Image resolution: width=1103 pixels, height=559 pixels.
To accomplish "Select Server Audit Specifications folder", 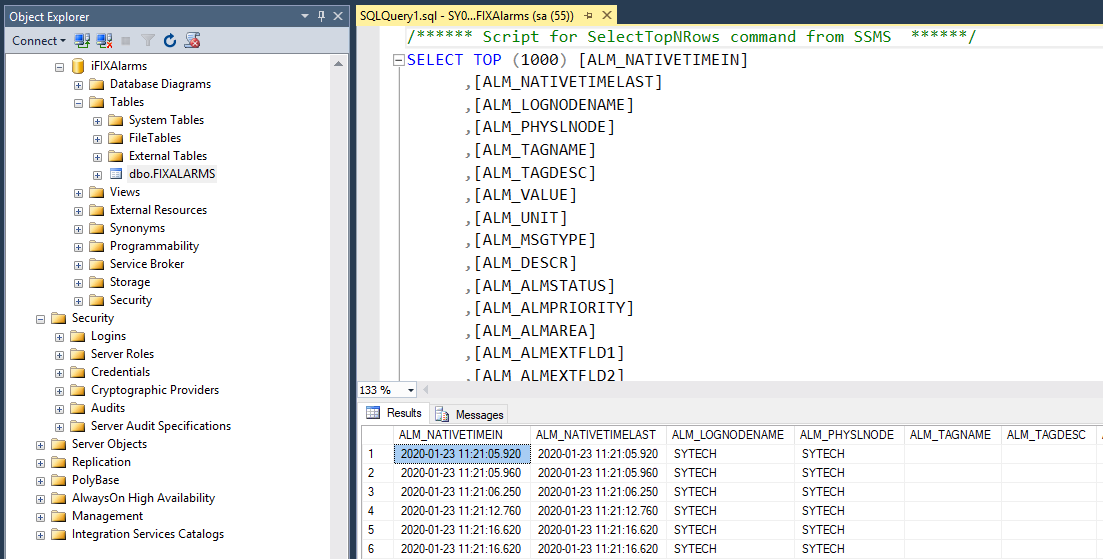I will 160,425.
